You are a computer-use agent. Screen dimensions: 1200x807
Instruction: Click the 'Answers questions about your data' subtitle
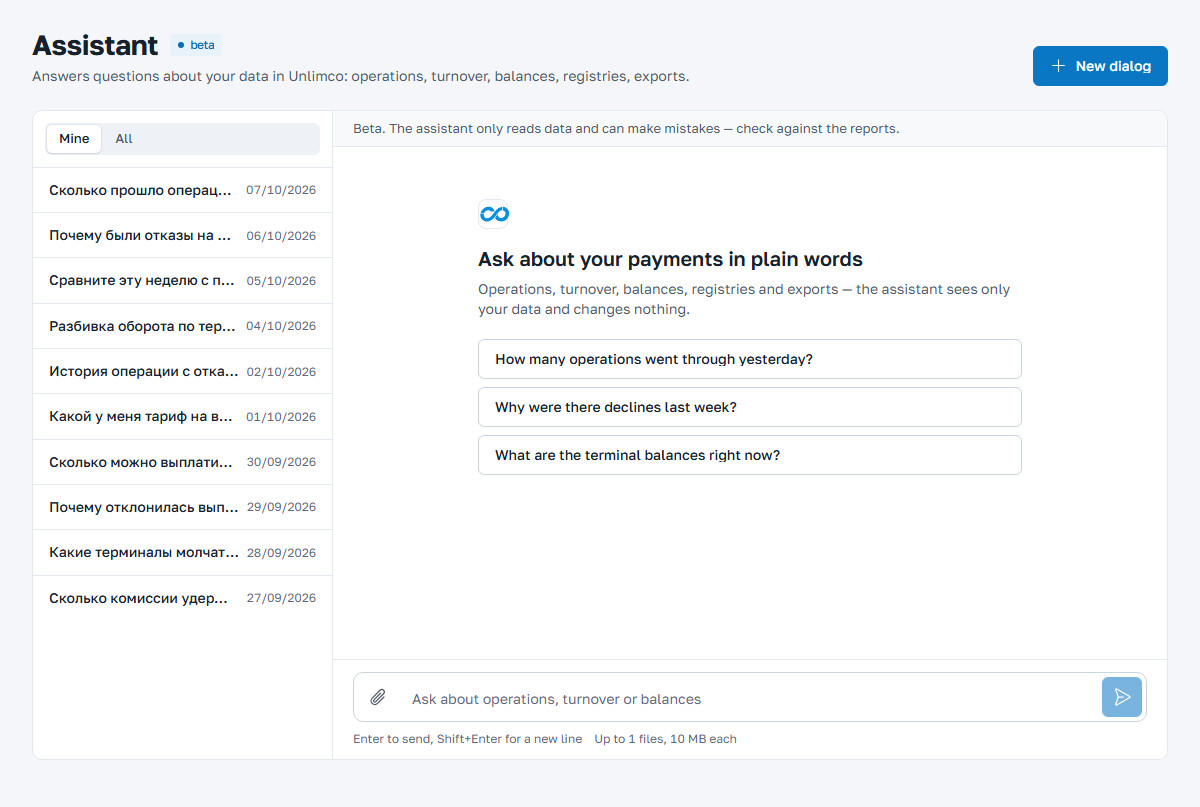tap(361, 76)
